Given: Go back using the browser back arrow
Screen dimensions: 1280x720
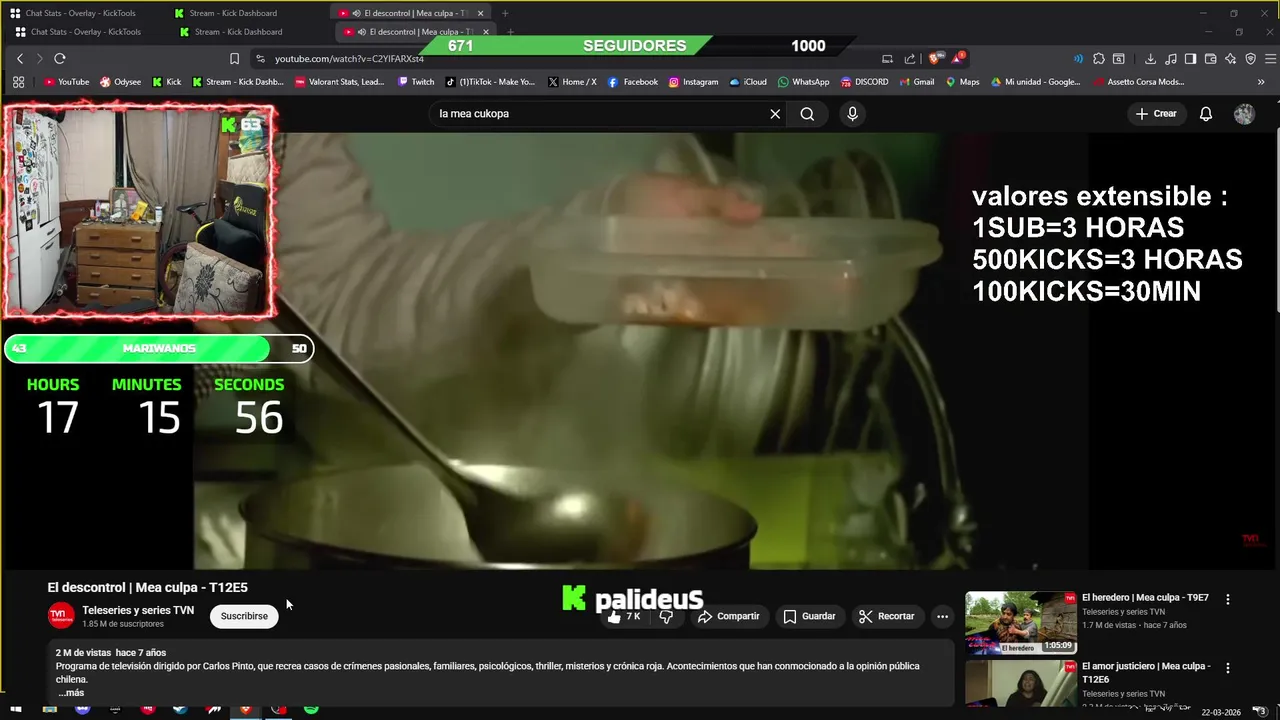Looking at the screenshot, I should [x=19, y=59].
